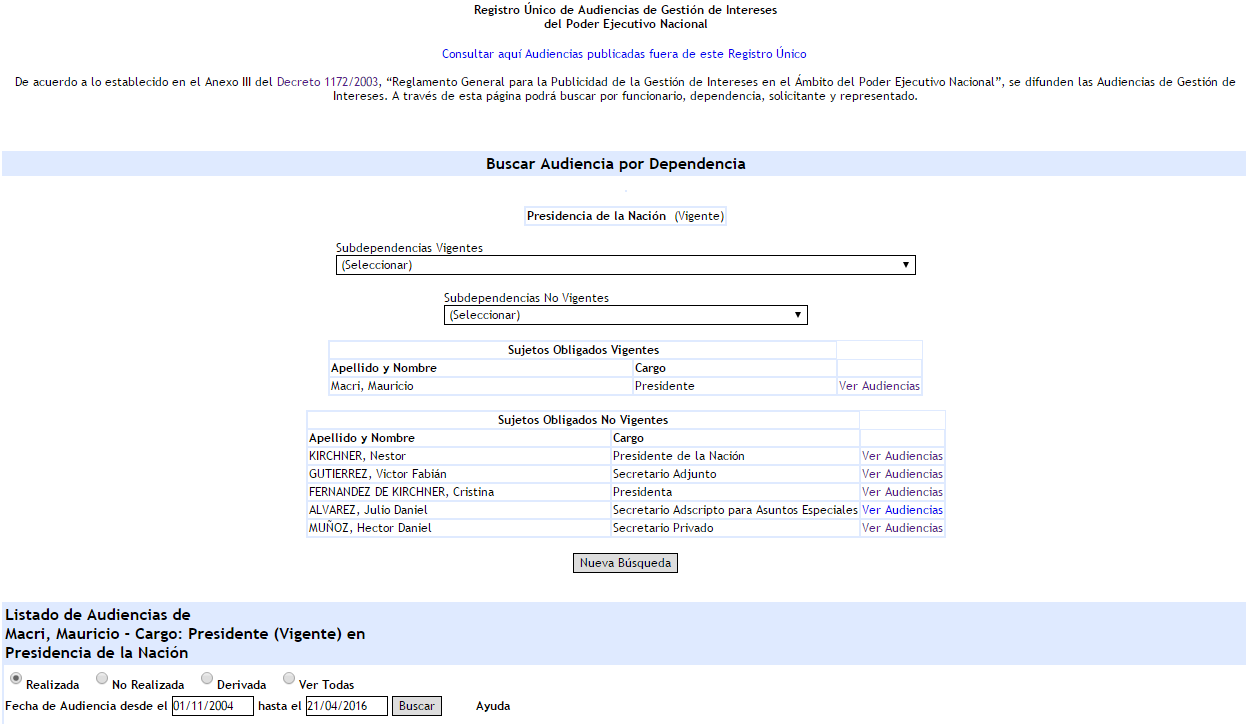1246x724 pixels.
Task: Select the Ver Todas radio option
Action: (x=289, y=678)
